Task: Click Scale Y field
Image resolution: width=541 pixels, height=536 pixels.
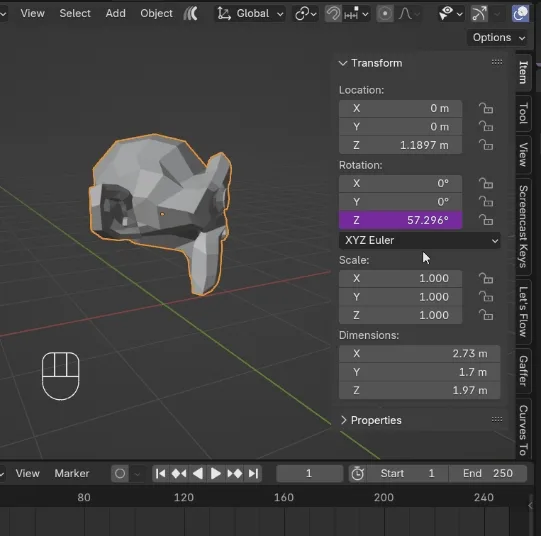Action: 400,297
